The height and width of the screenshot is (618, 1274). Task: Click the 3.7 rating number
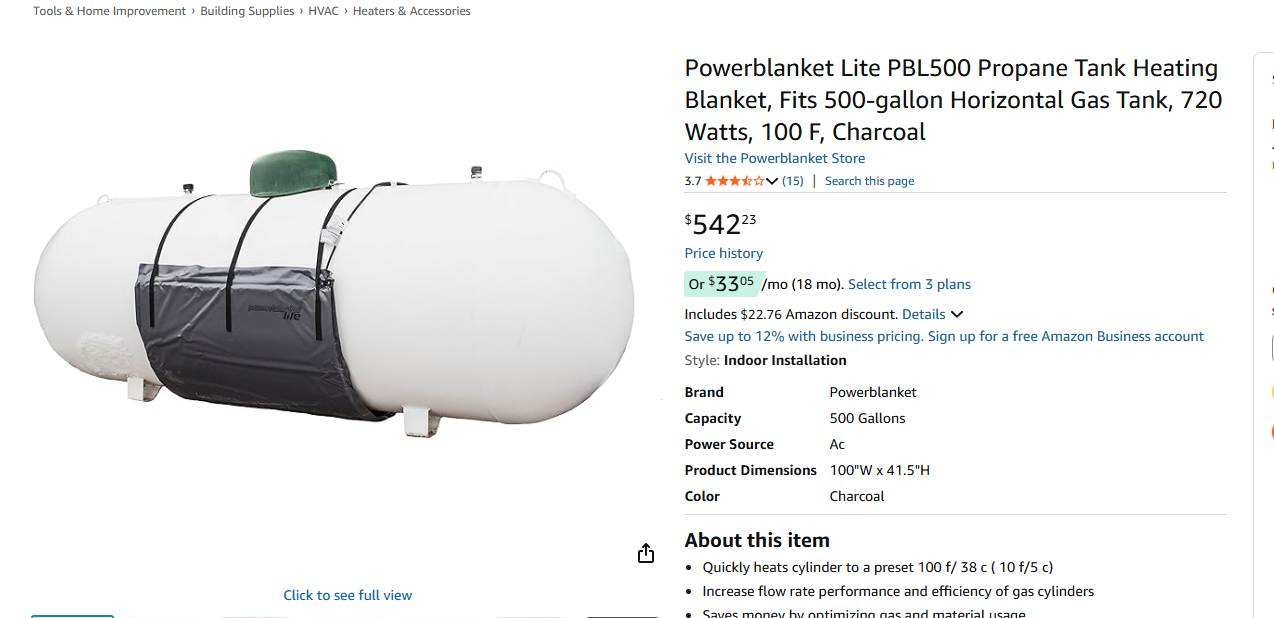(x=693, y=181)
